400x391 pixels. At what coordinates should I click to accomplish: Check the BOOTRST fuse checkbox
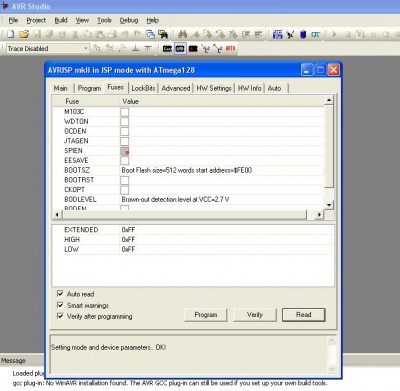pos(124,180)
